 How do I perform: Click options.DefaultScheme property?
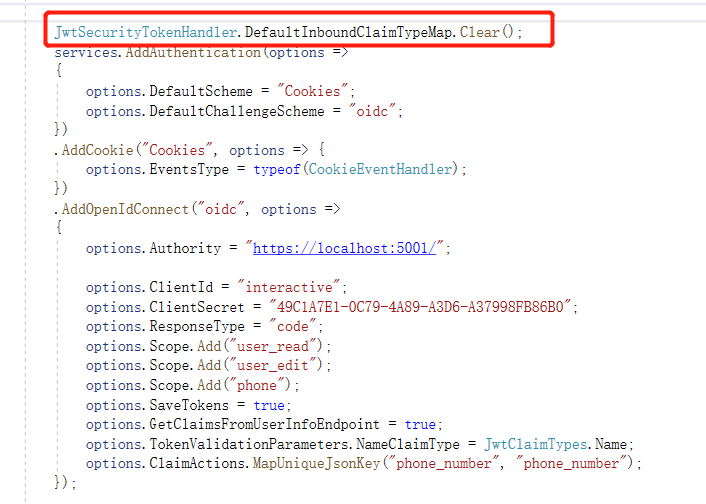pos(169,91)
